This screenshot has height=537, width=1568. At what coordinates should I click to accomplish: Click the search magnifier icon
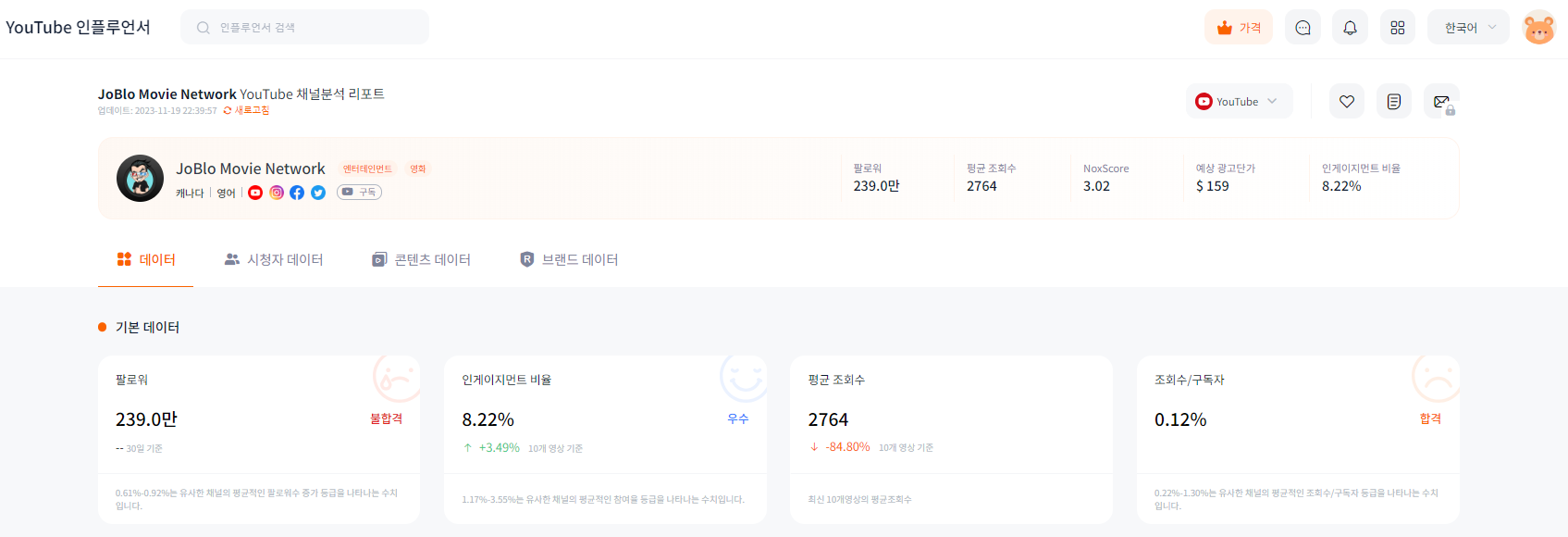click(204, 28)
